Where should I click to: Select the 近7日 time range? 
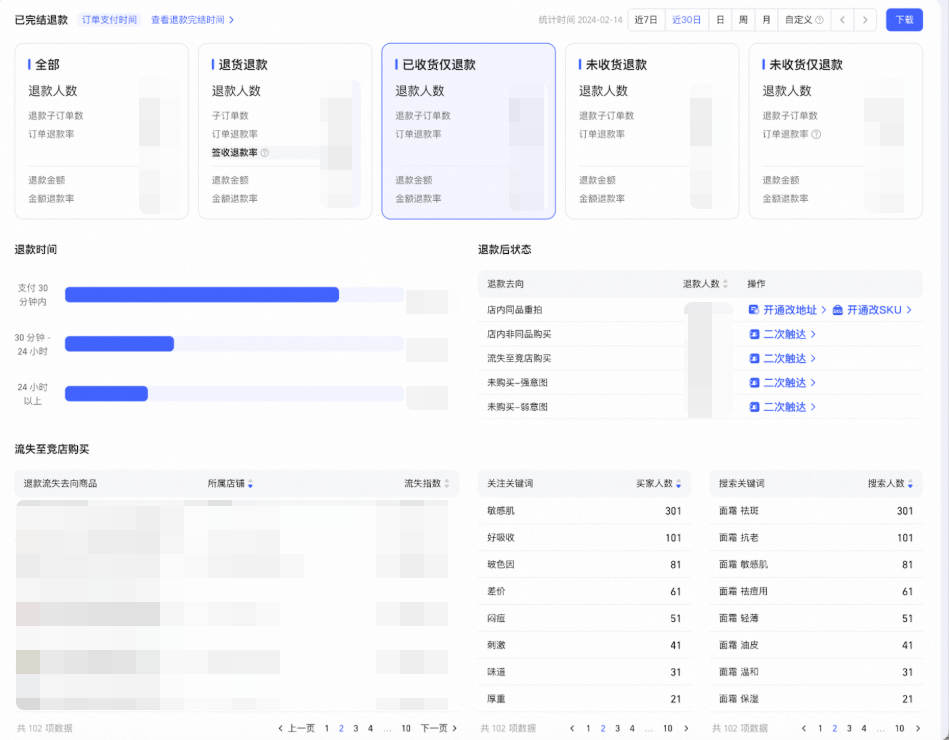pos(646,20)
